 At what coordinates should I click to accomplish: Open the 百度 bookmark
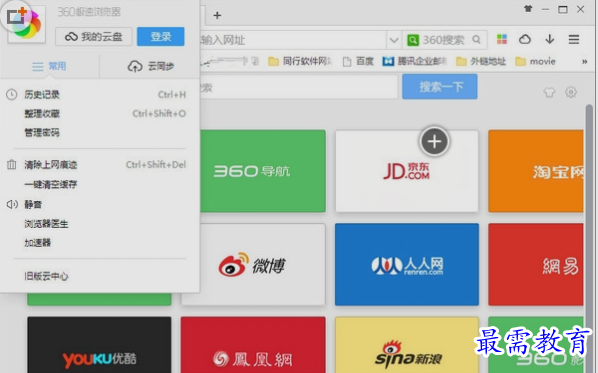[x=358, y=61]
